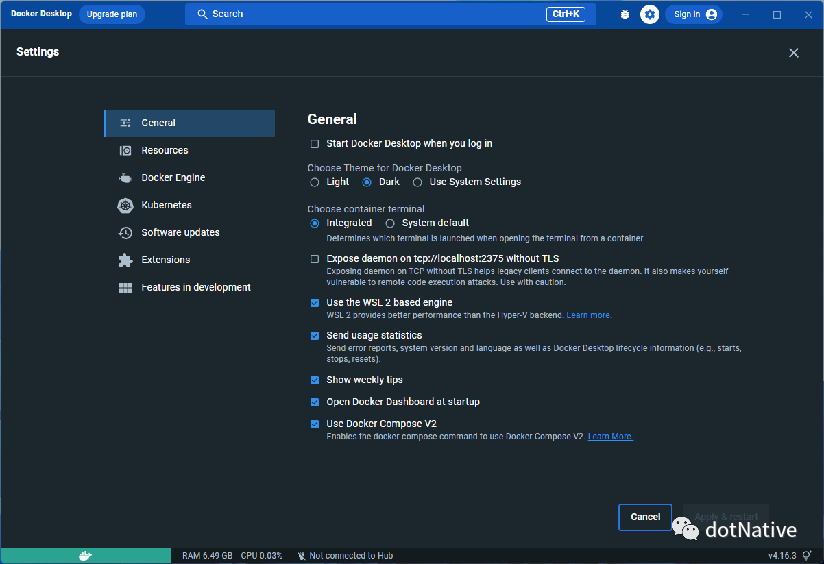Open the Resources settings section
824x564 pixels.
pyautogui.click(x=190, y=151)
